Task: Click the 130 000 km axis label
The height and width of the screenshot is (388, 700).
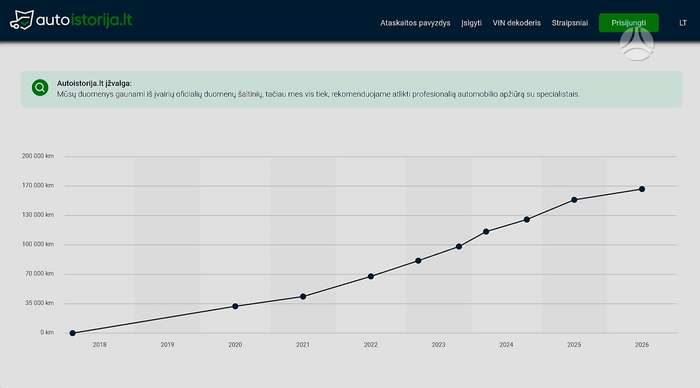Action: click(38, 215)
